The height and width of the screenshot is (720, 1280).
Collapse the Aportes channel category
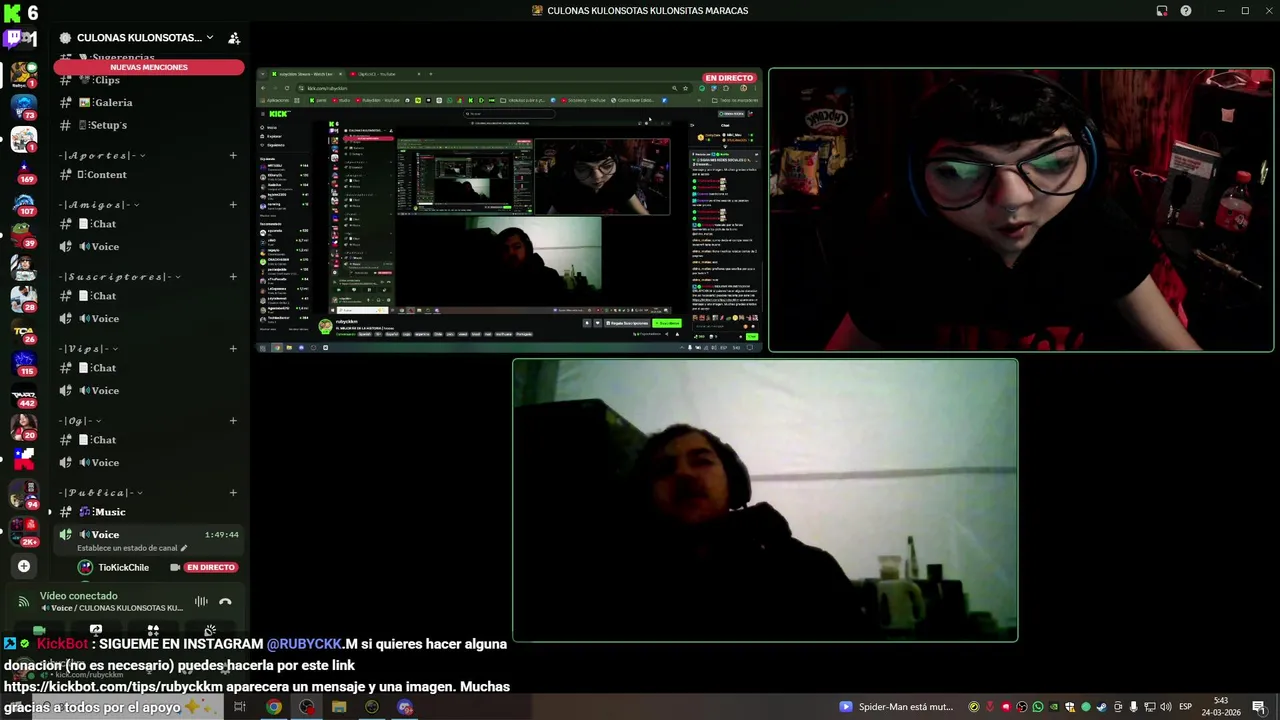100,156
